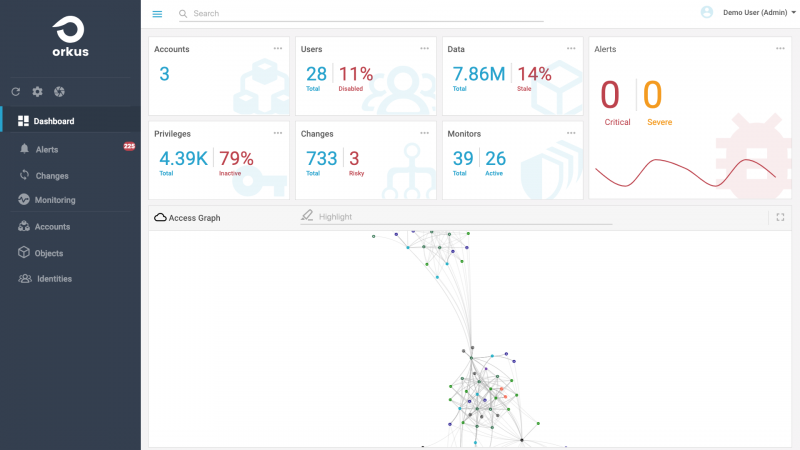
Task: Click the aperture icon beside the gear
Action: pos(59,92)
